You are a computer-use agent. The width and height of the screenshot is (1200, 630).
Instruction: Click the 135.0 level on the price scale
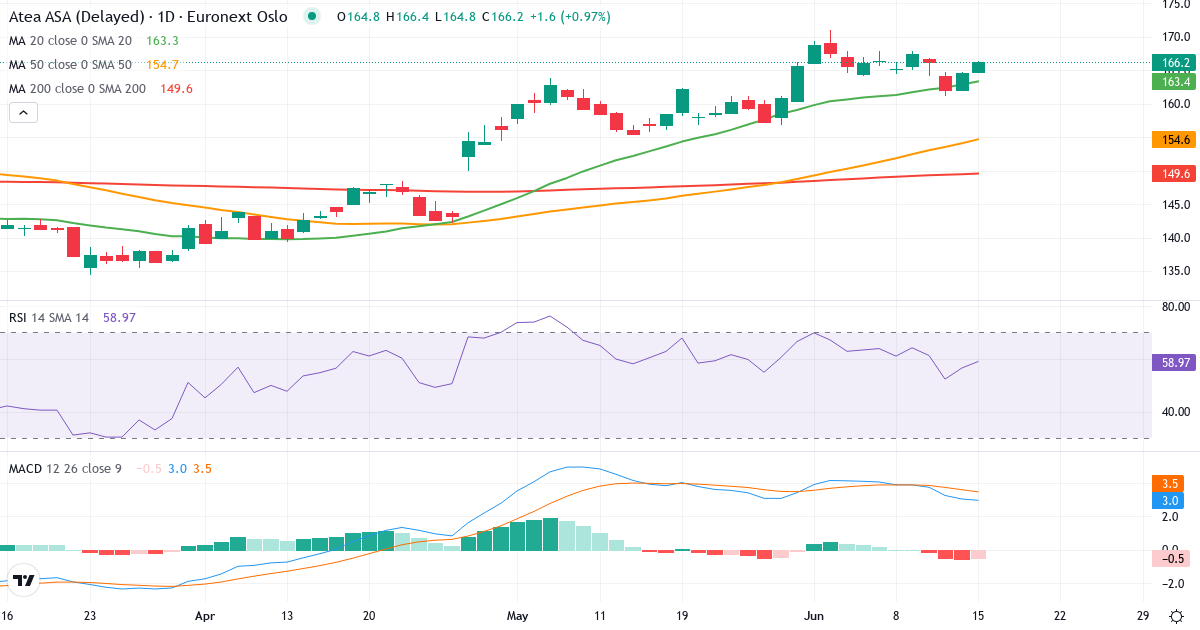pos(1176,271)
